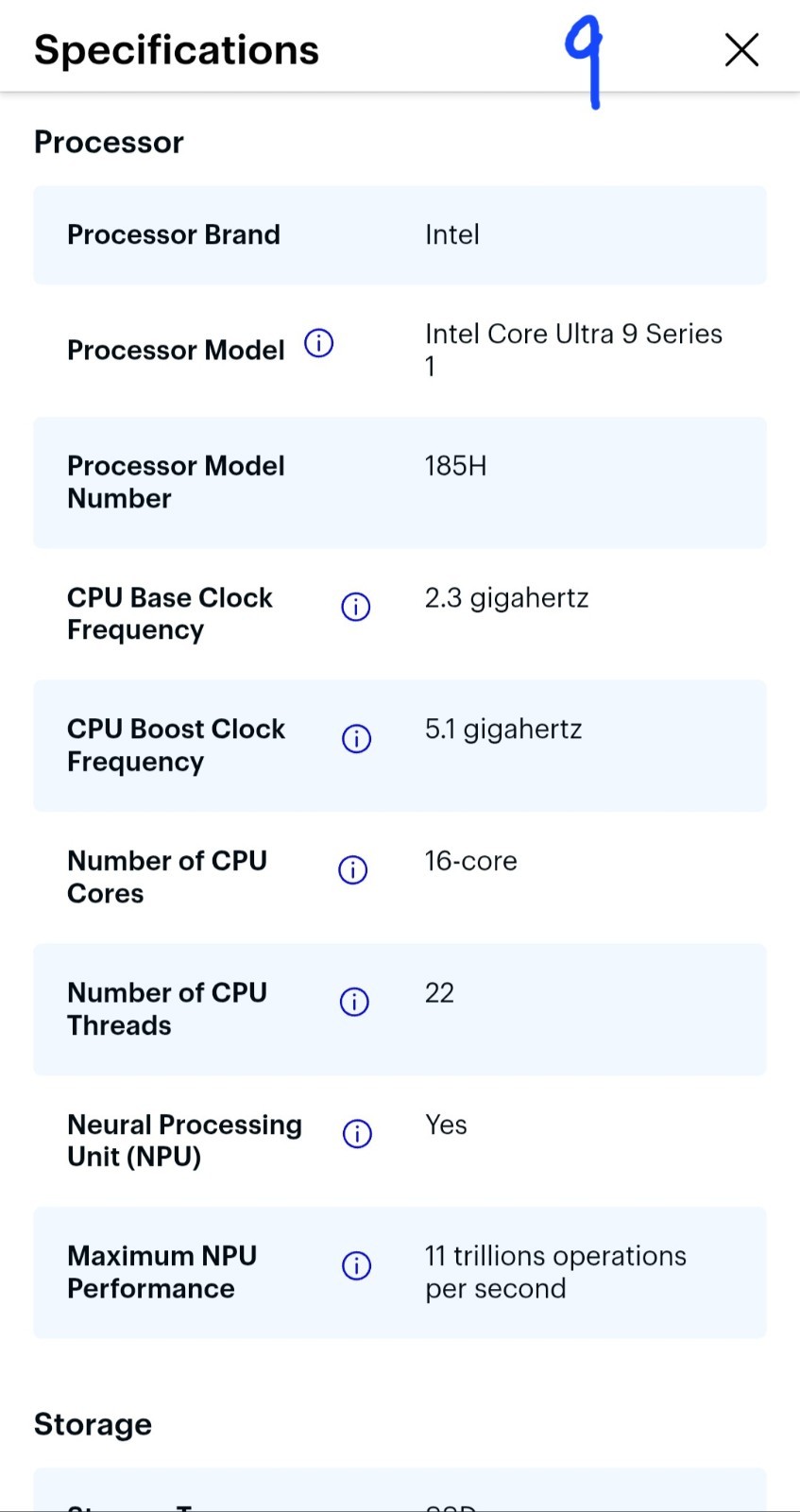The width and height of the screenshot is (800, 1512).
Task: Open info icon for Processor Model
Action: 319,343
